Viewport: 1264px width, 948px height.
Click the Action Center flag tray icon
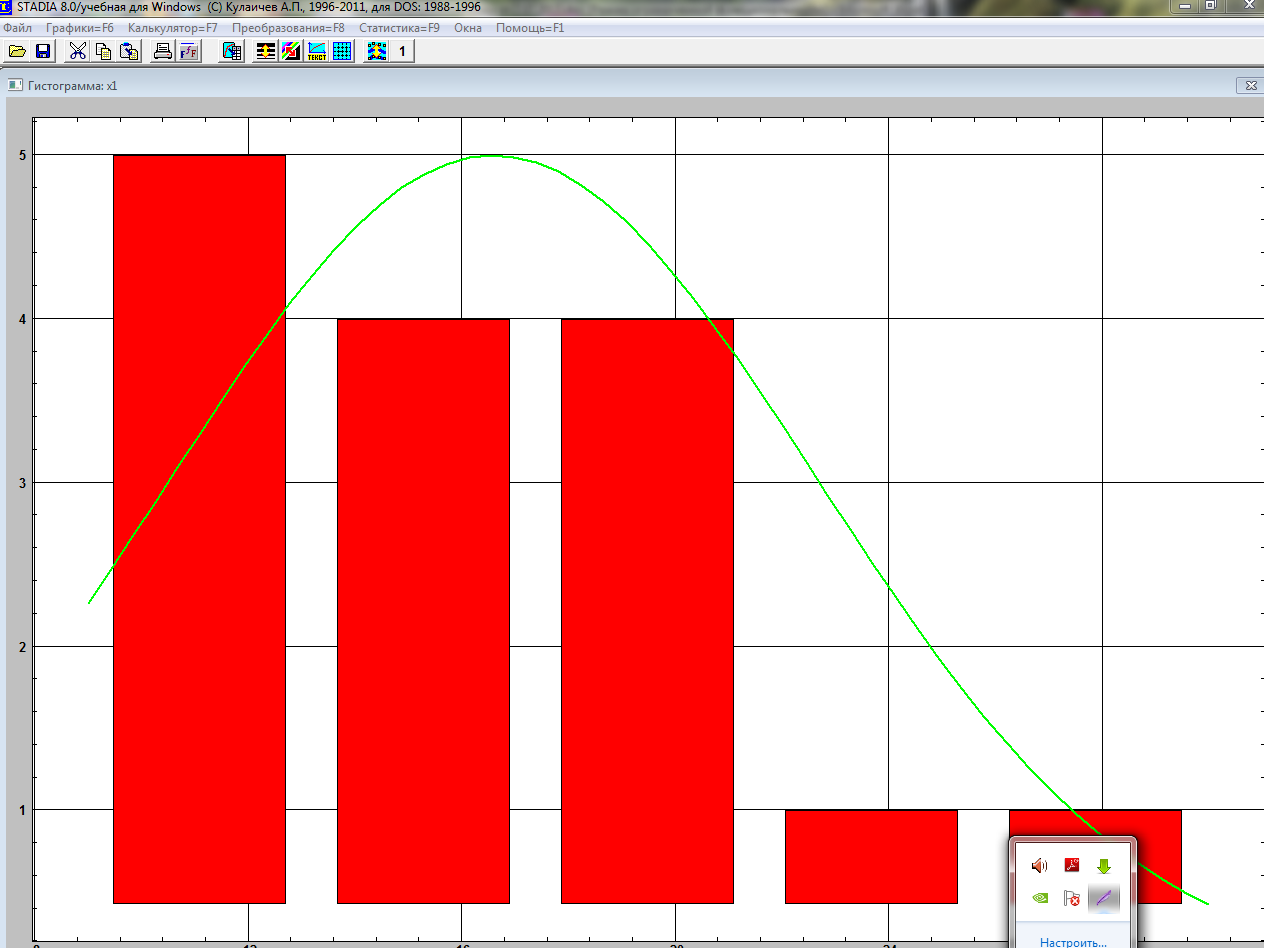1072,898
